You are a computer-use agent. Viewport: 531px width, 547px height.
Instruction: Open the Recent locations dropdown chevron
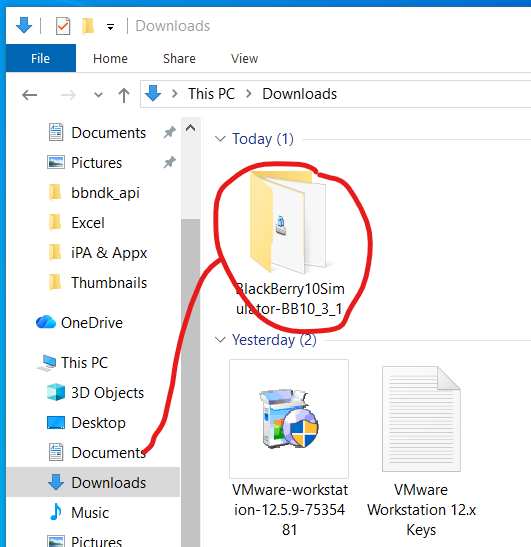pos(99,95)
